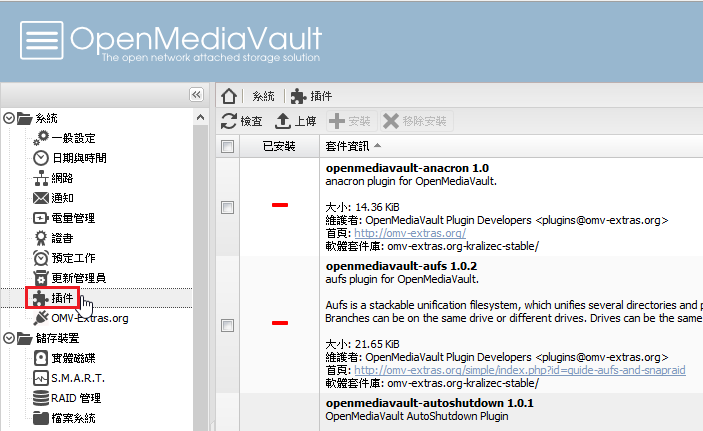Screen dimensions: 703x431
Task: Click the 上傳 upload arrow icon
Action: (x=283, y=121)
